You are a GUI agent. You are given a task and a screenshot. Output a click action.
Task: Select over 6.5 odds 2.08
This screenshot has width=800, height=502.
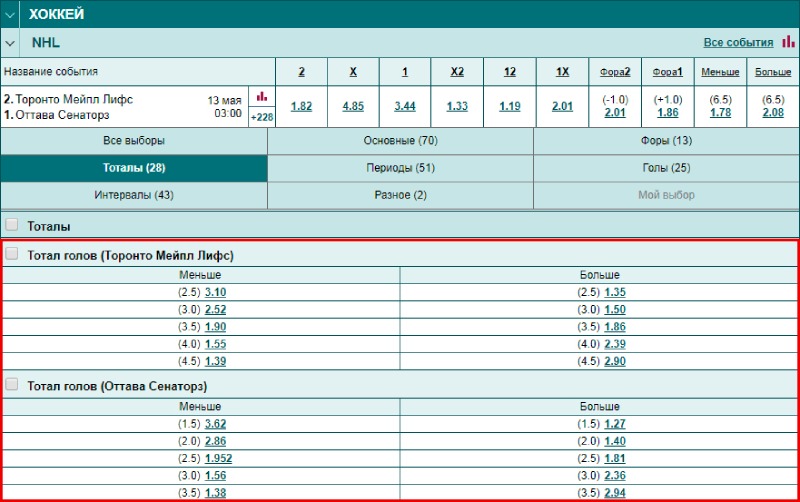pos(773,112)
